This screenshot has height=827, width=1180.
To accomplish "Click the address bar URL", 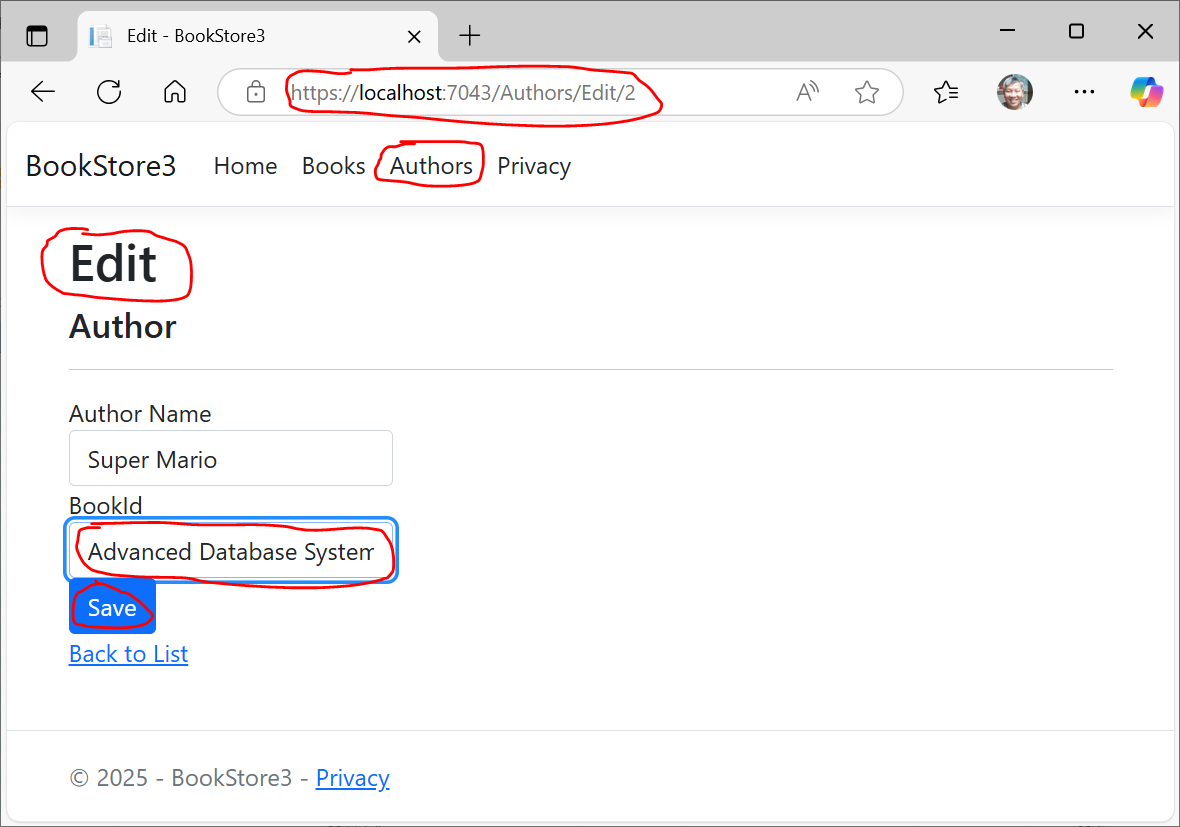I will [x=463, y=93].
